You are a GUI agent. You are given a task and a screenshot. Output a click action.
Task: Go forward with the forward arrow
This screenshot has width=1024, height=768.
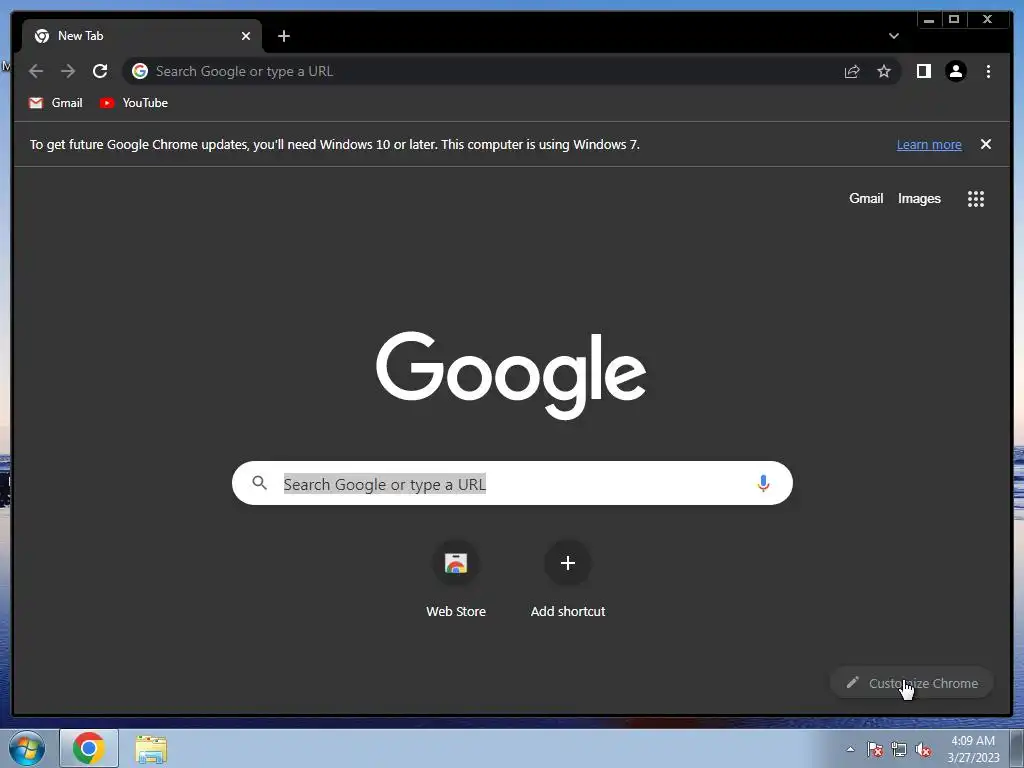[x=68, y=71]
